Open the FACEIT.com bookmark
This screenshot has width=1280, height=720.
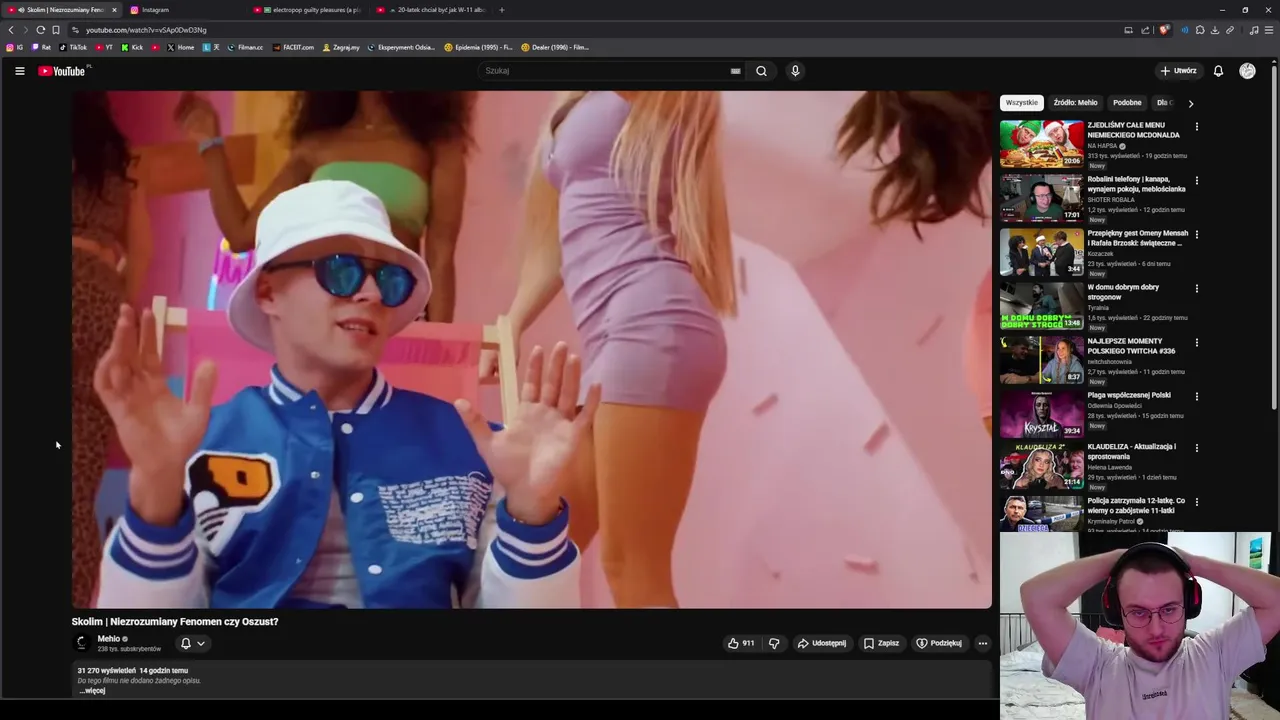click(293, 47)
